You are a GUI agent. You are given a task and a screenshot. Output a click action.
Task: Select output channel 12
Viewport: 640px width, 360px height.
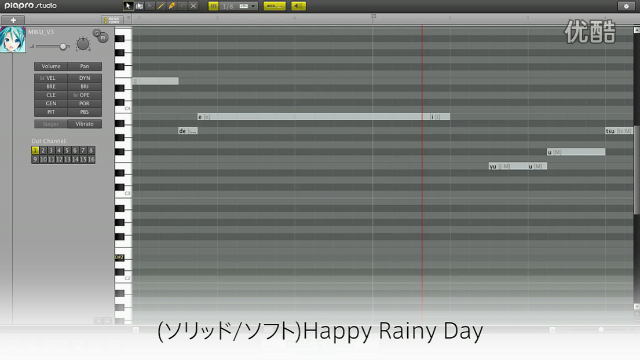click(x=59, y=159)
